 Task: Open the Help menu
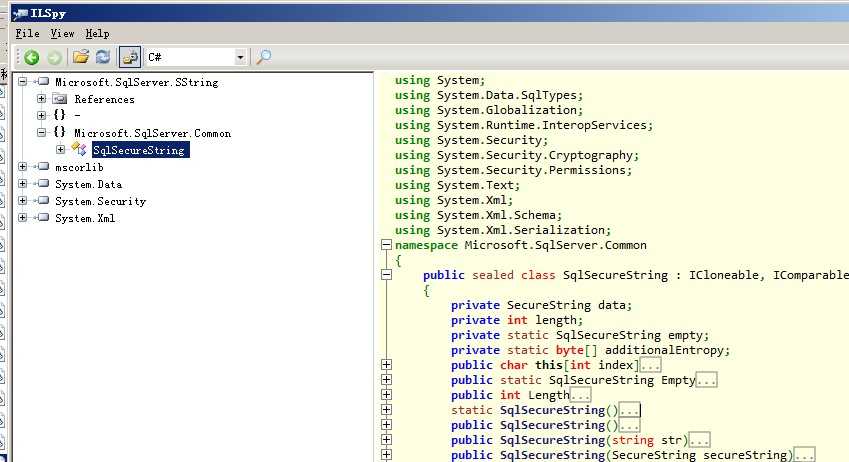point(97,34)
